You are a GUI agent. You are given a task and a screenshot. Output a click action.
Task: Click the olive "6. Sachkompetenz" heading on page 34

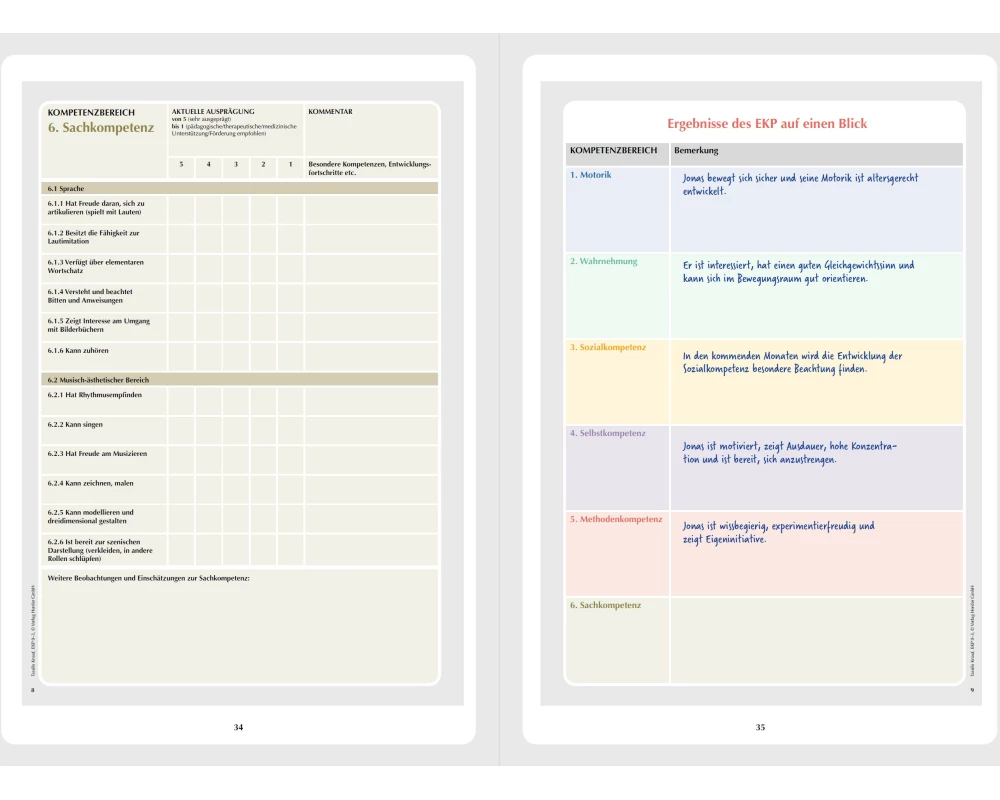(x=101, y=128)
